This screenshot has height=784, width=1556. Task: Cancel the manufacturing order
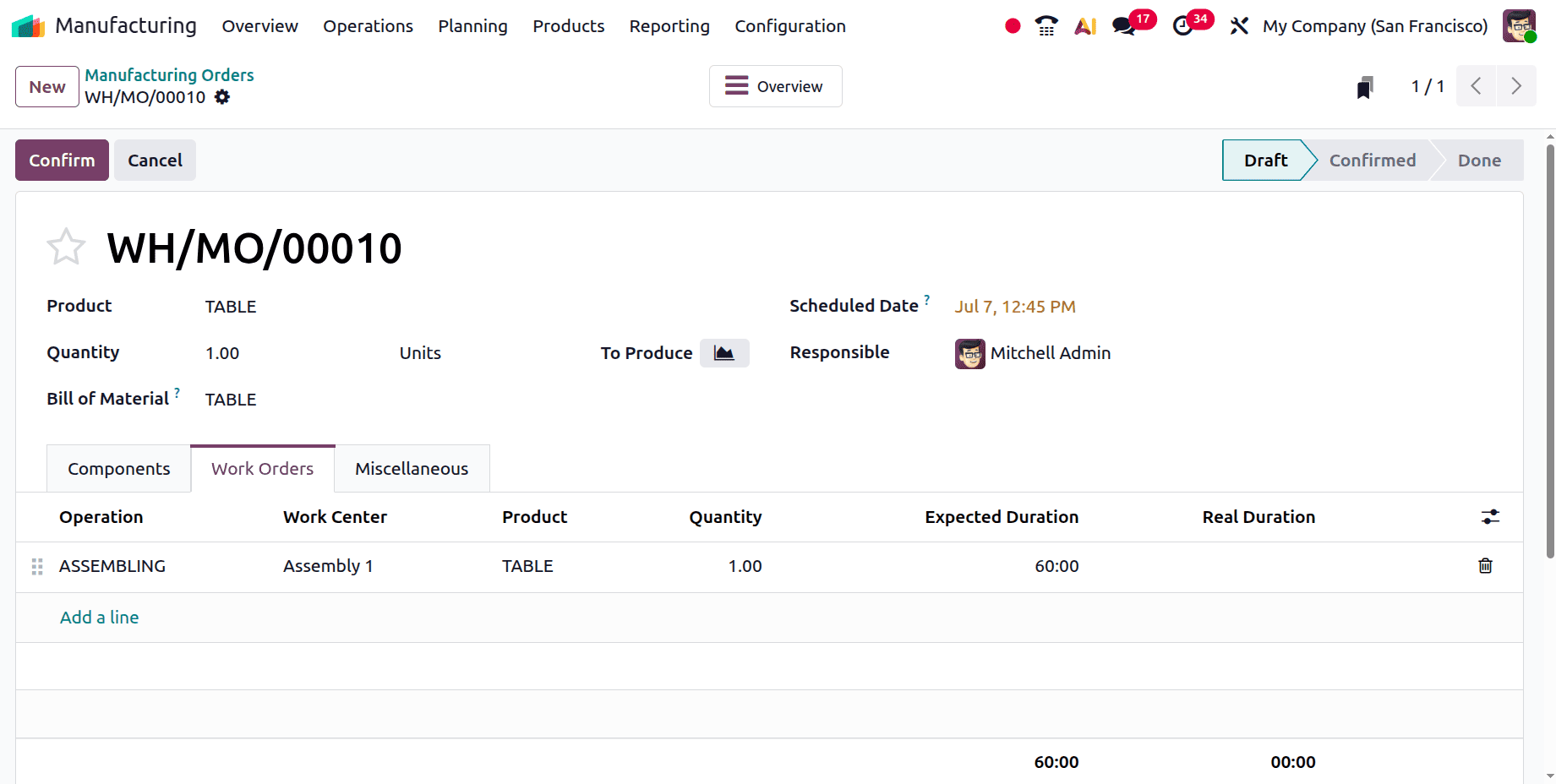pos(155,161)
